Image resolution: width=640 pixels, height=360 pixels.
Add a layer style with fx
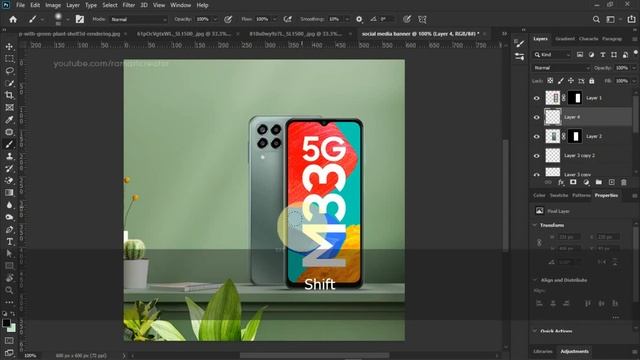(x=561, y=182)
